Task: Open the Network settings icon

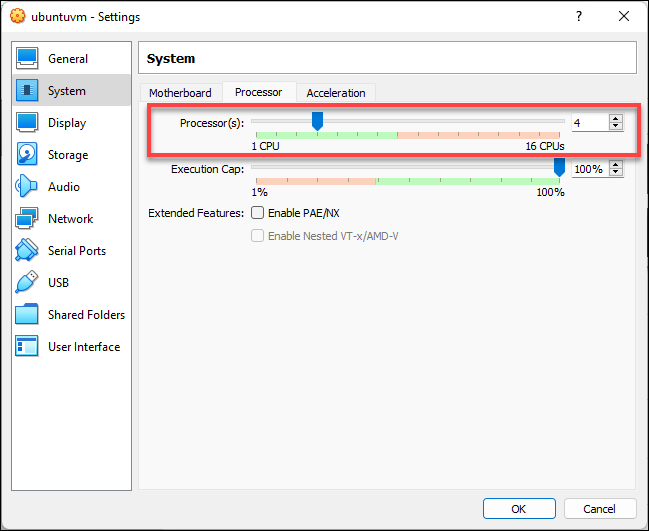Action: [x=28, y=219]
